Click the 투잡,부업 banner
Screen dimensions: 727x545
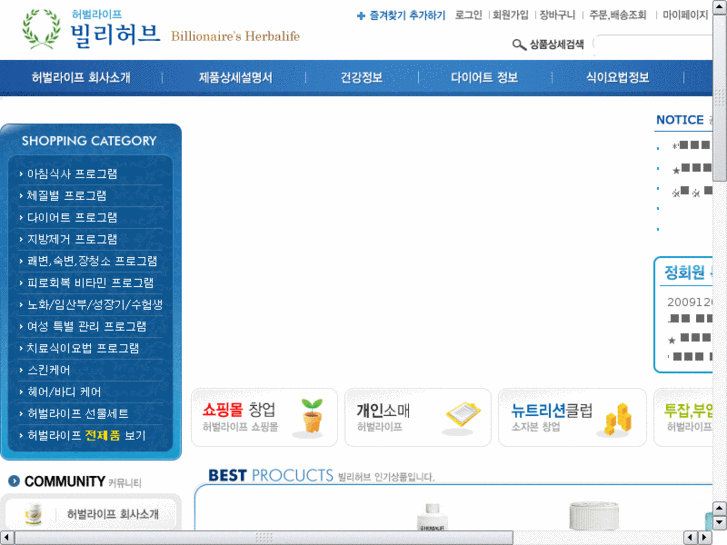(683, 417)
